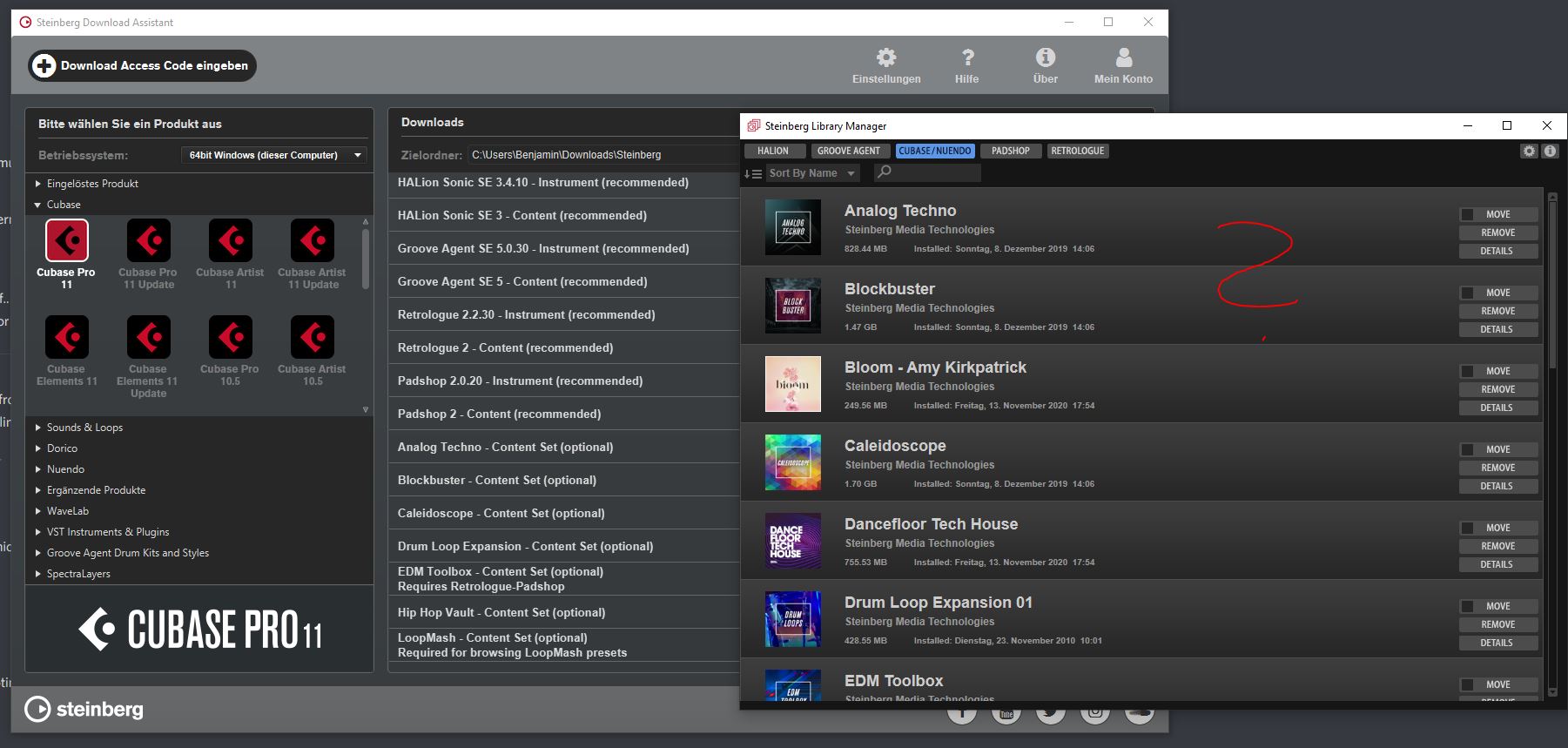Click Download Access Code eingeben button
Viewport: 1568px width, 748px height.
tap(143, 65)
